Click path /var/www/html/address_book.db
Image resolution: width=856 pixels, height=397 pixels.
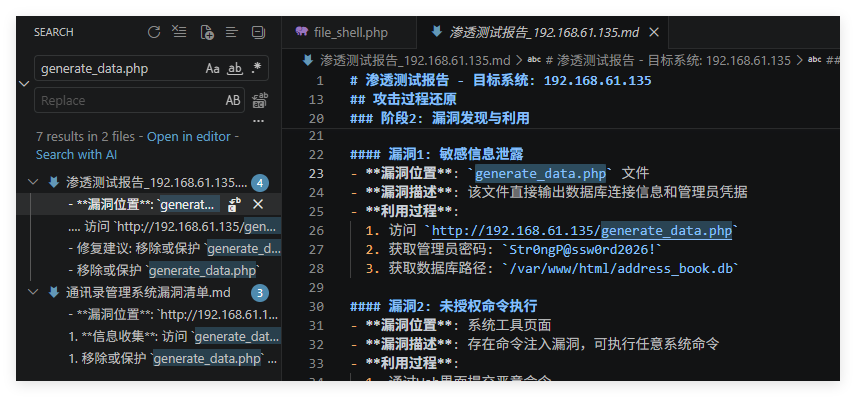(621, 269)
